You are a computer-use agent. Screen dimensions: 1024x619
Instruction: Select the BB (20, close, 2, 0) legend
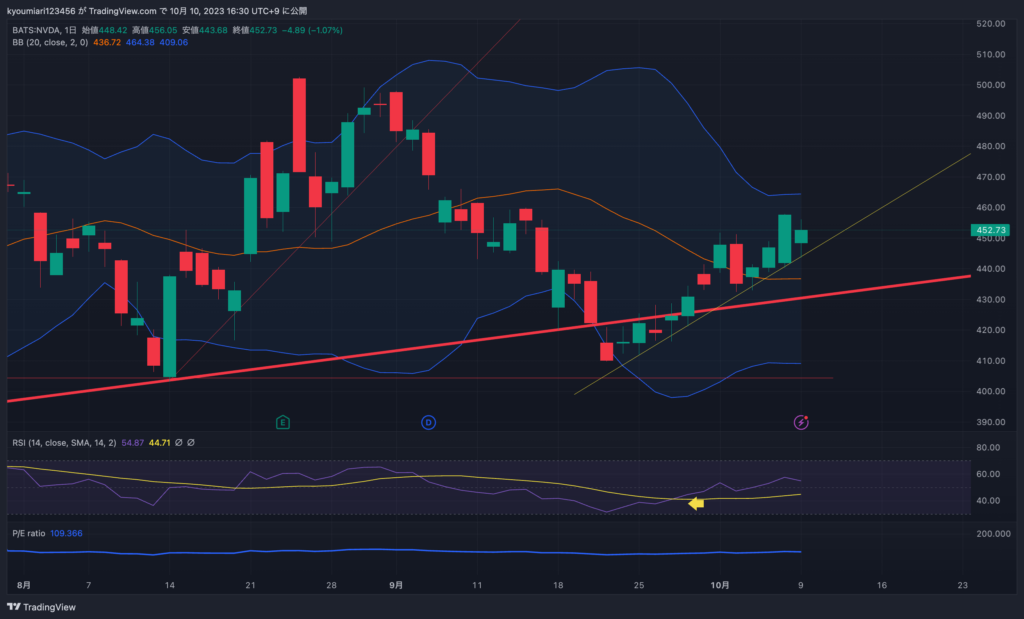[x=50, y=42]
